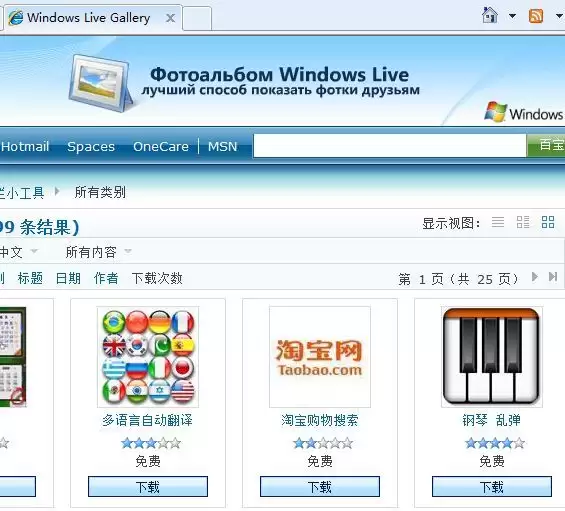Switch to details view icon
Viewport: 565px width, 511px height.
coord(523,222)
